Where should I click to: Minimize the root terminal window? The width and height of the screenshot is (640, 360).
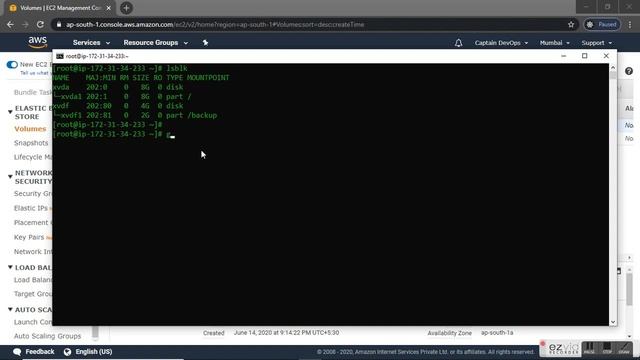point(563,56)
